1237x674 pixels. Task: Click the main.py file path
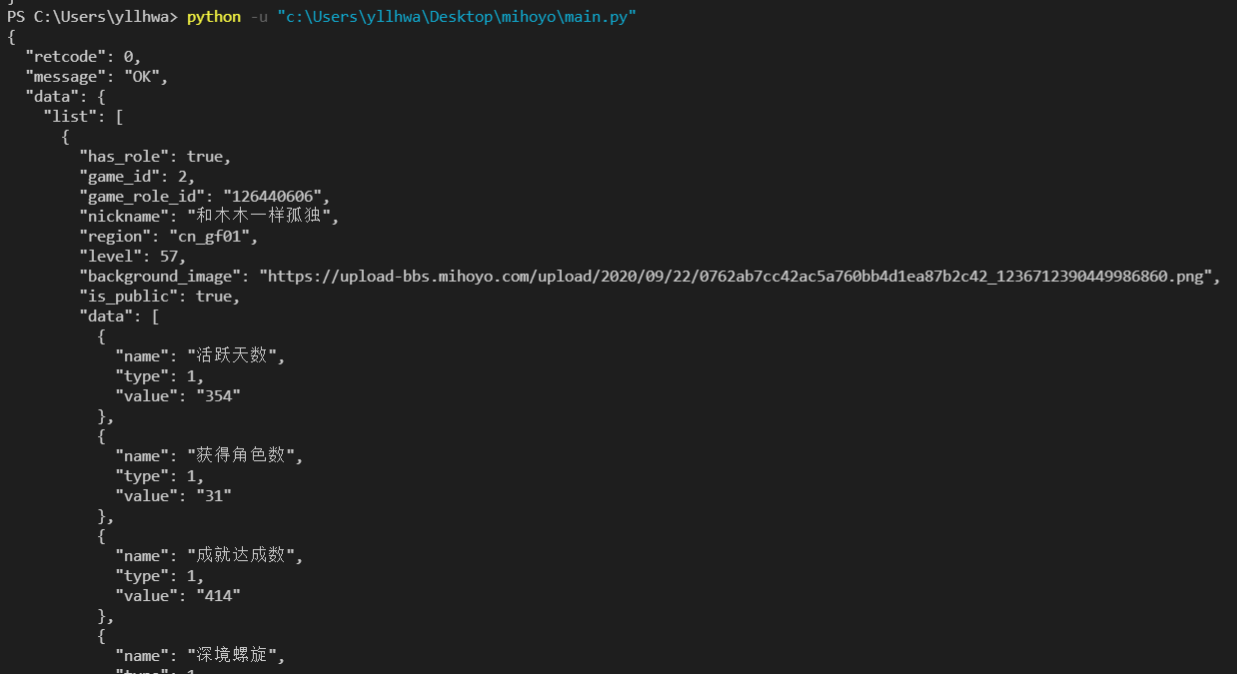(x=457, y=17)
